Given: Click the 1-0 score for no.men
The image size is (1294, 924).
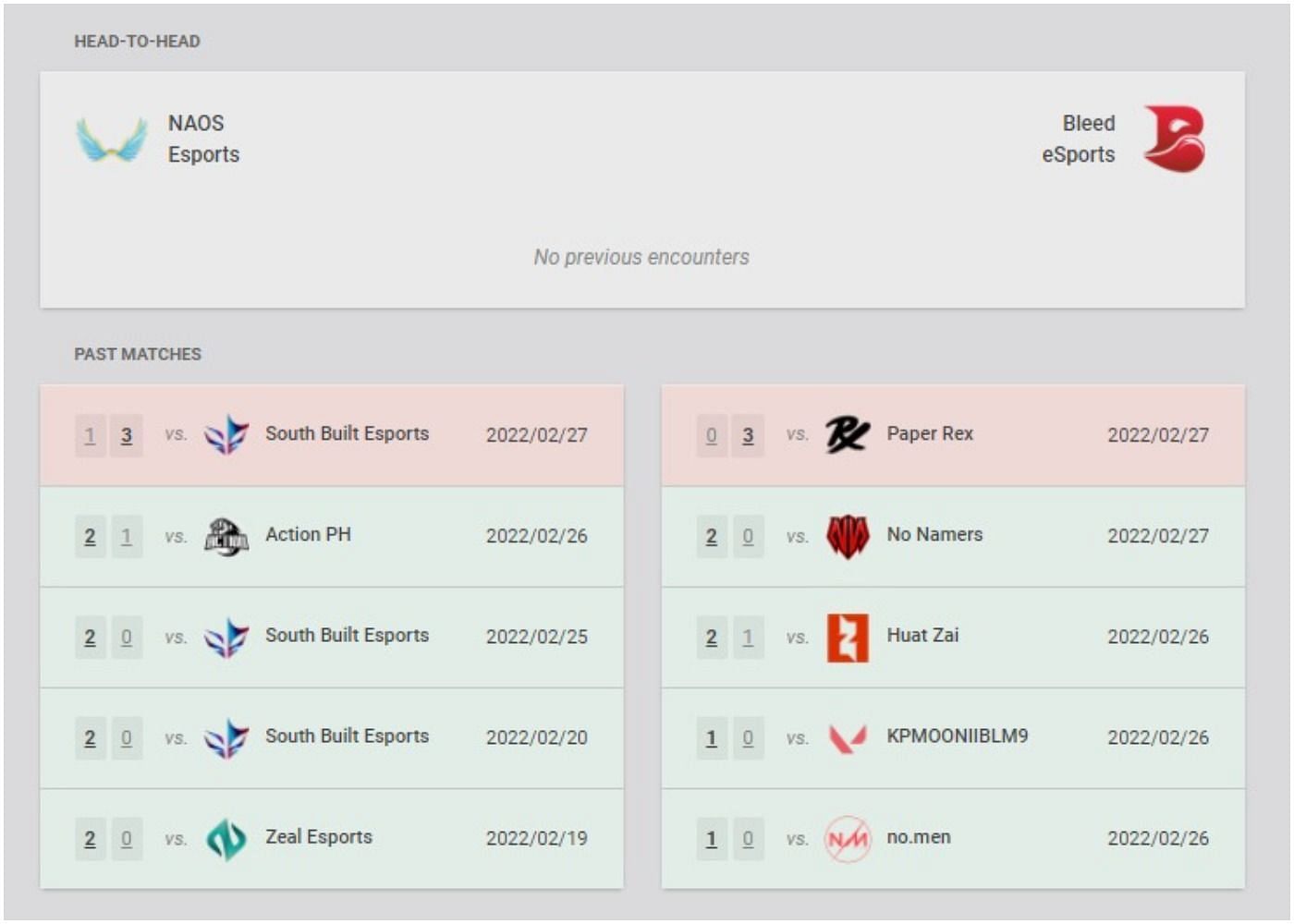Looking at the screenshot, I should pyautogui.click(x=729, y=839).
